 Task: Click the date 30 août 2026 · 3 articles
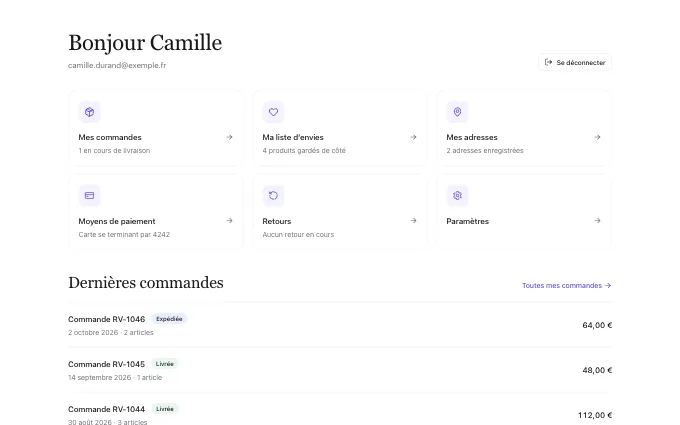(x=108, y=422)
